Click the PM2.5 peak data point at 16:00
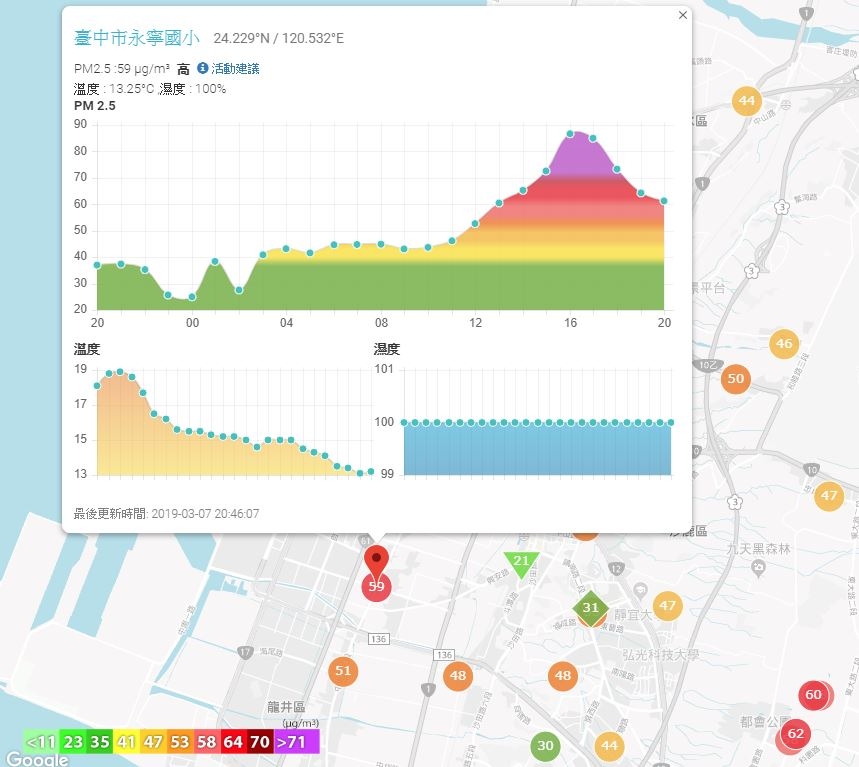Viewport: 859px width, 767px height. [570, 134]
